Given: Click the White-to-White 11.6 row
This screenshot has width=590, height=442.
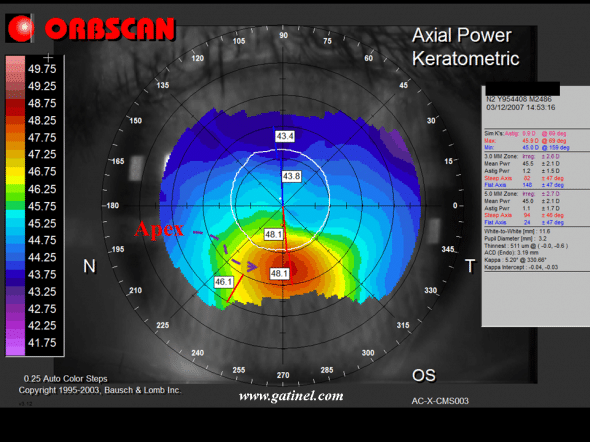Looking at the screenshot, I should (517, 231).
